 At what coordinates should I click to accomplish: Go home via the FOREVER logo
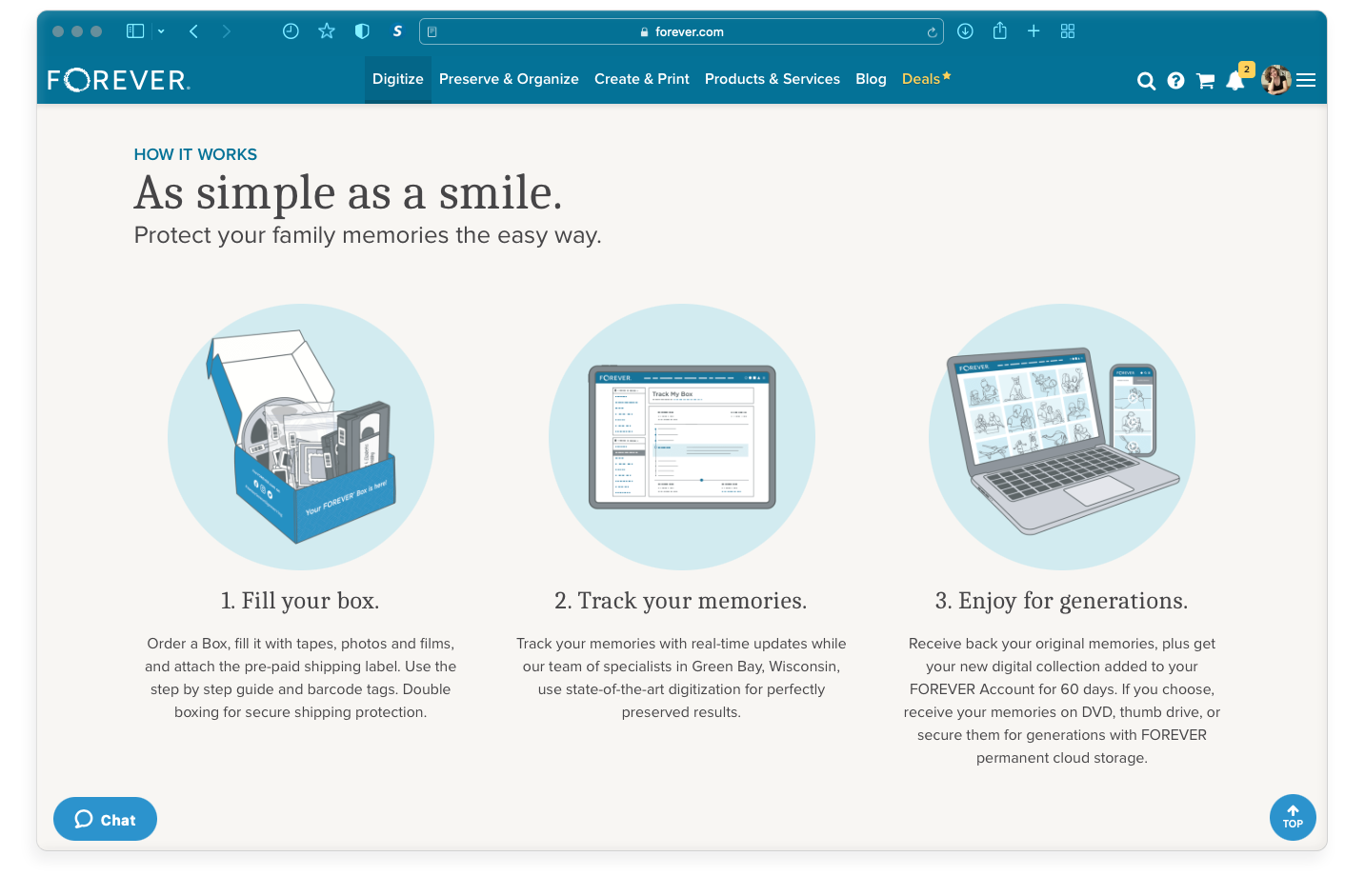pyautogui.click(x=119, y=80)
